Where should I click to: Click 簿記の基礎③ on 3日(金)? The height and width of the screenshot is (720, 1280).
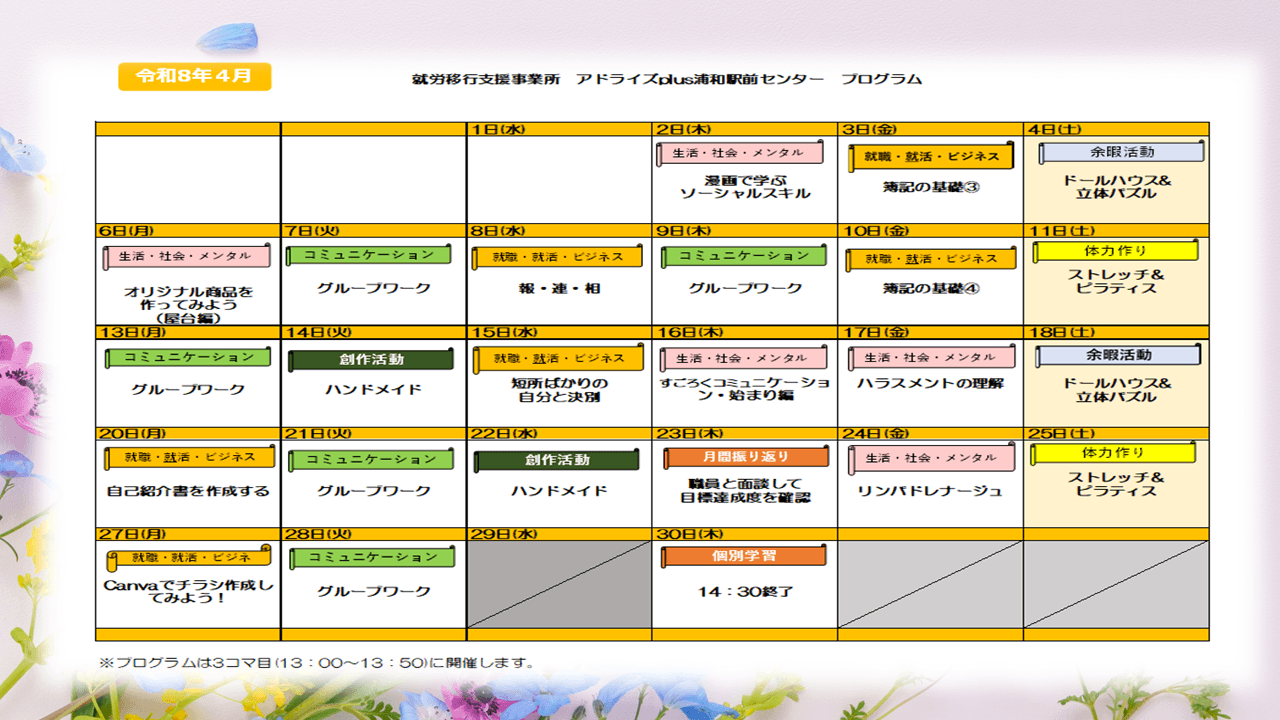[x=930, y=186]
